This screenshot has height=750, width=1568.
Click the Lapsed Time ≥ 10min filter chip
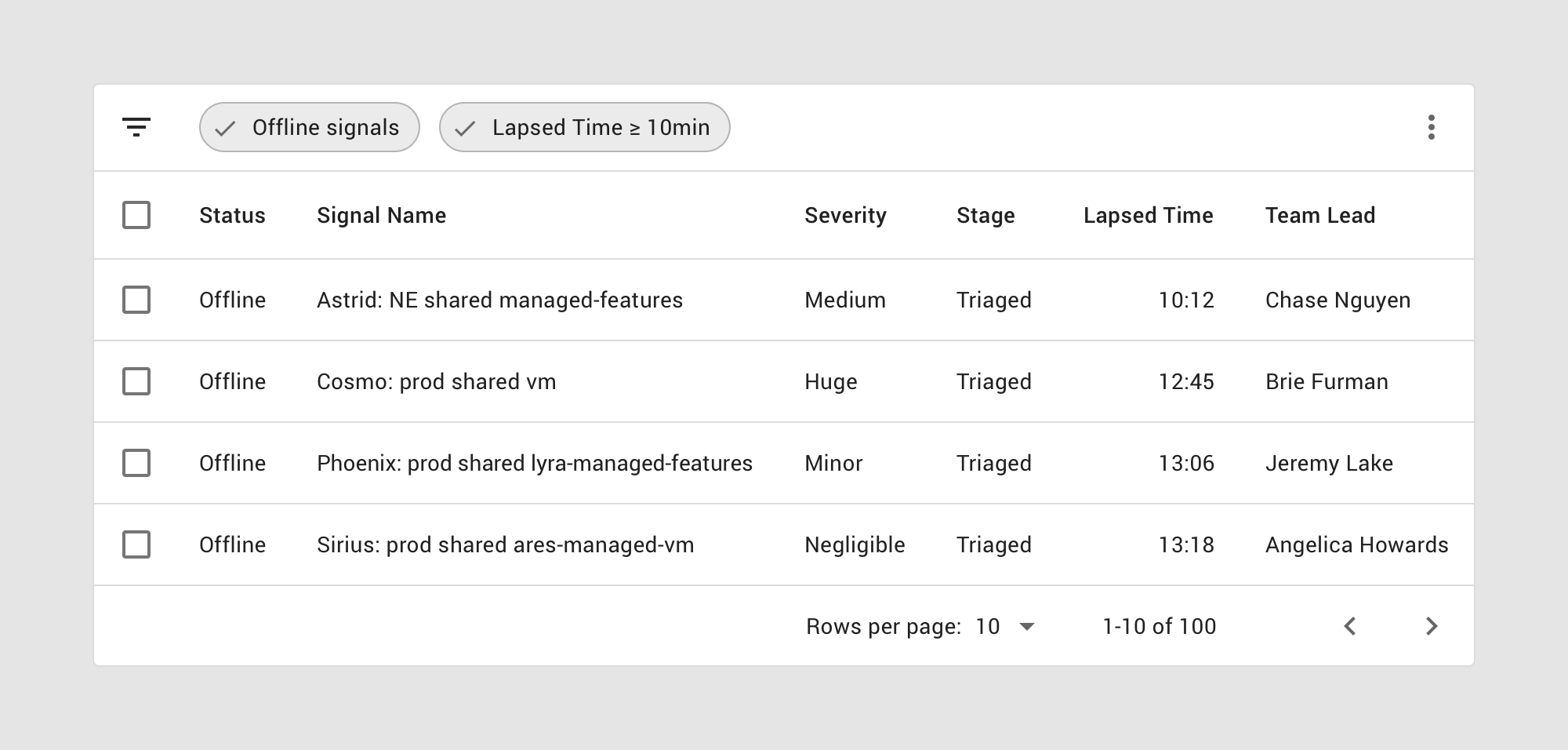click(x=584, y=127)
